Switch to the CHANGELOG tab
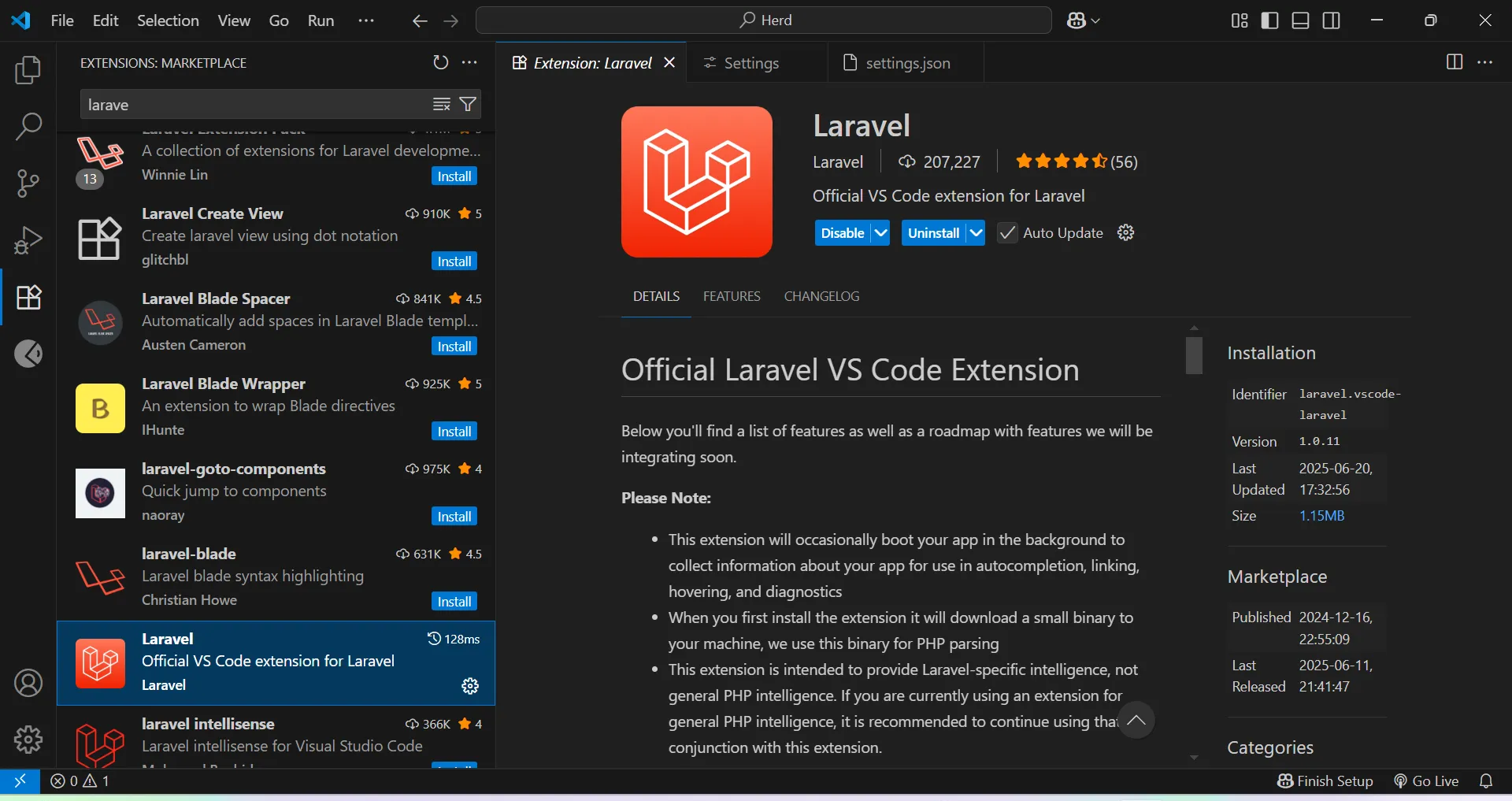Image resolution: width=1512 pixels, height=801 pixels. pos(821,296)
